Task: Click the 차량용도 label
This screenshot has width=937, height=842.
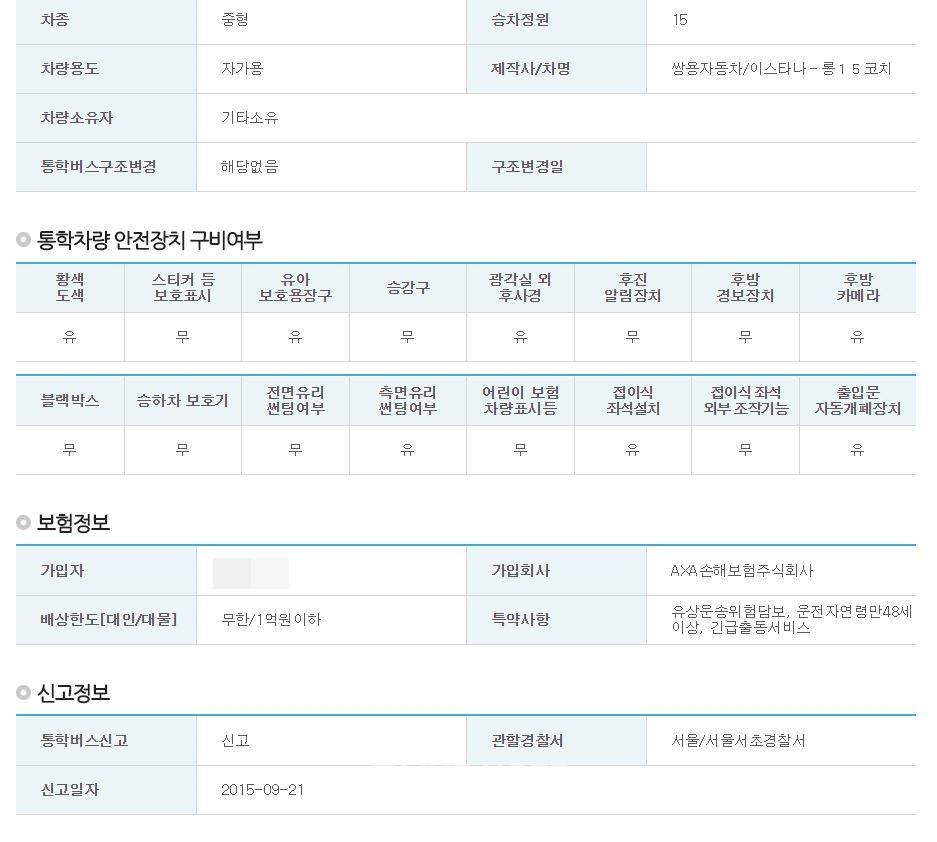Action: coord(69,69)
